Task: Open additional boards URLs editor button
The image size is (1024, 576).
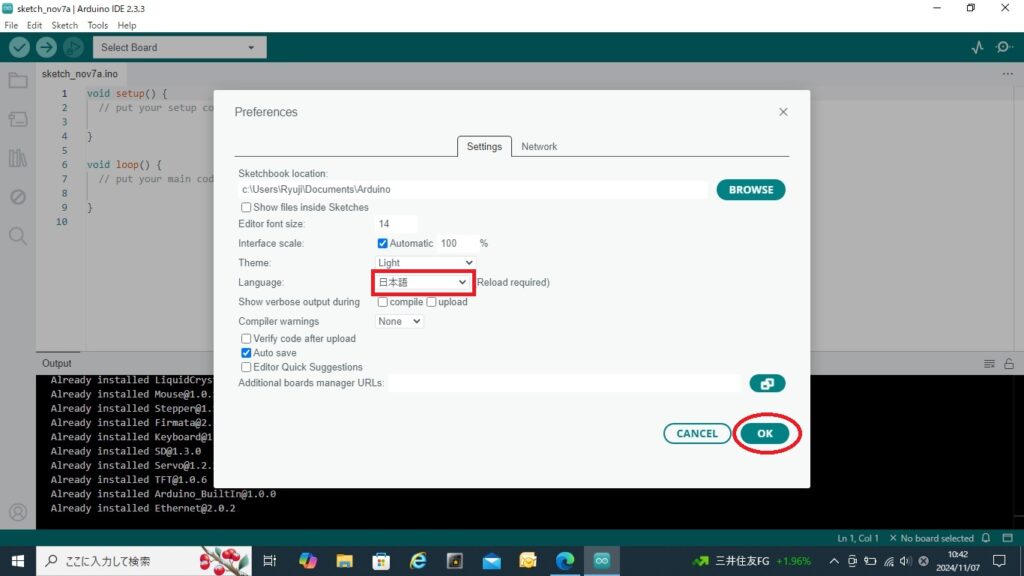Action: [767, 383]
